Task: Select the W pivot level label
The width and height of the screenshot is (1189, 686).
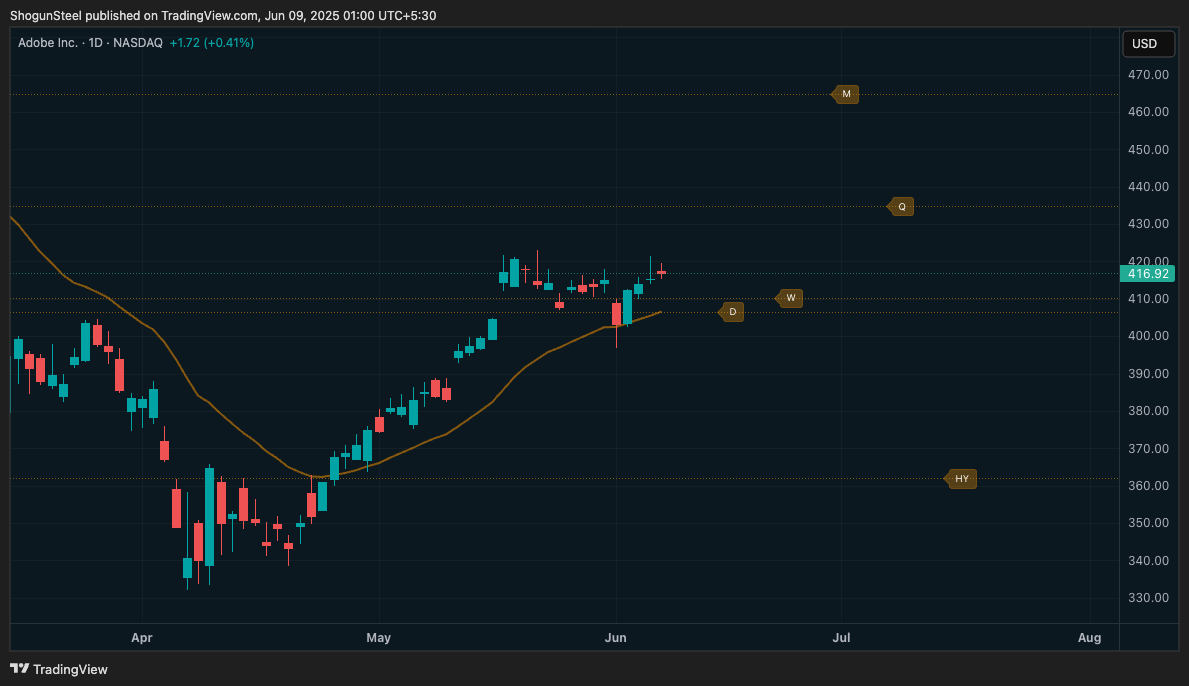Action: tap(789, 298)
